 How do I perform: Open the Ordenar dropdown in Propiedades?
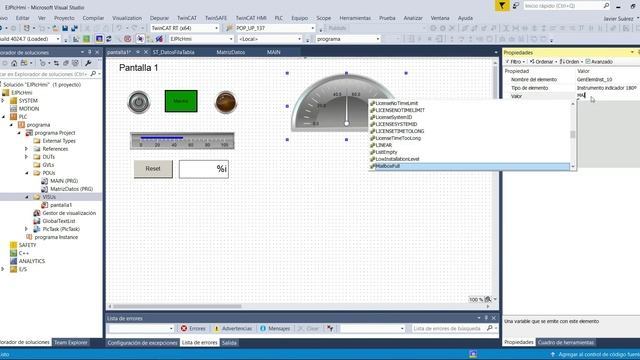pos(543,62)
